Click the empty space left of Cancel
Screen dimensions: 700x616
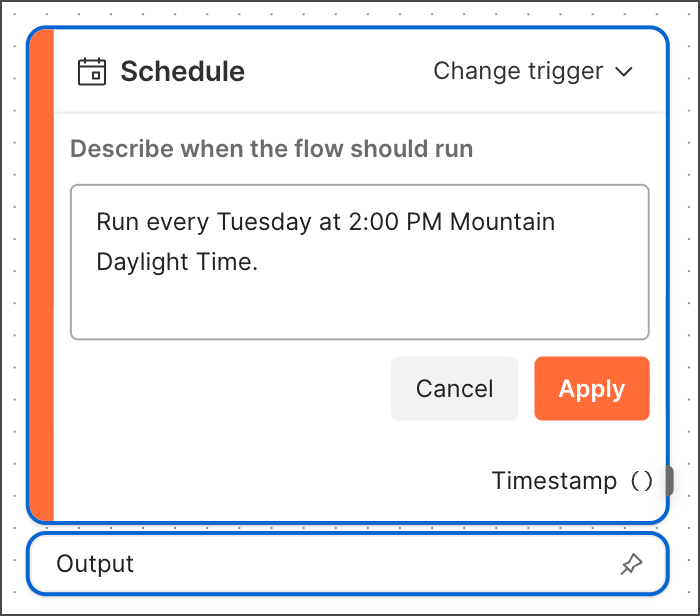tap(230, 389)
